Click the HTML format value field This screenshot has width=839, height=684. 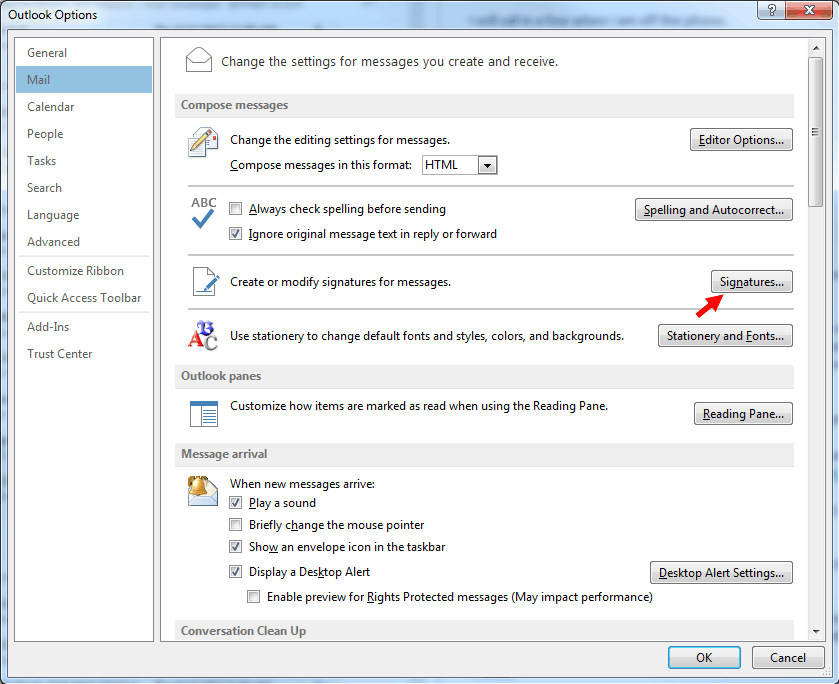pyautogui.click(x=450, y=165)
